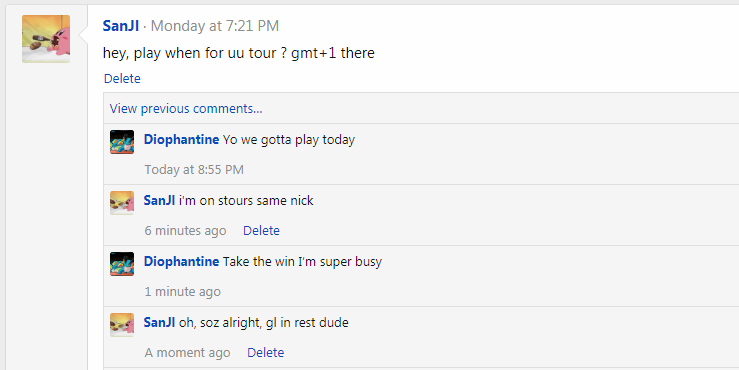Delete the comment posted a moment ago
Screen dimensions: 739x370
click(265, 353)
